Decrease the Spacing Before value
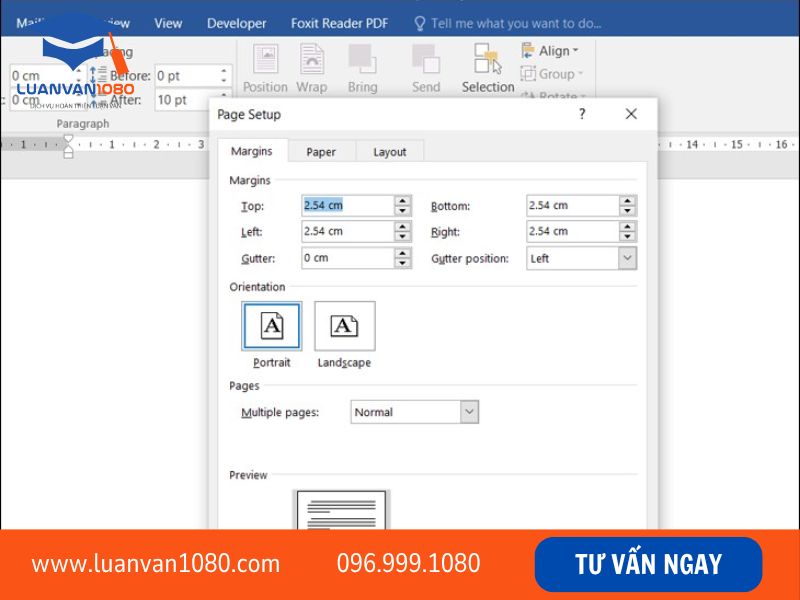This screenshot has height=600, width=800. (224, 81)
